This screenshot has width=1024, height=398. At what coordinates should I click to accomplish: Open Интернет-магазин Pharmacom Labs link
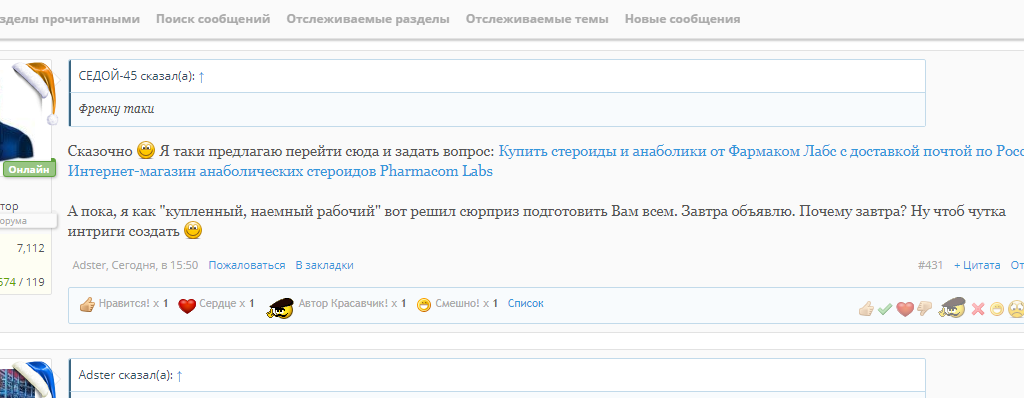tap(280, 172)
